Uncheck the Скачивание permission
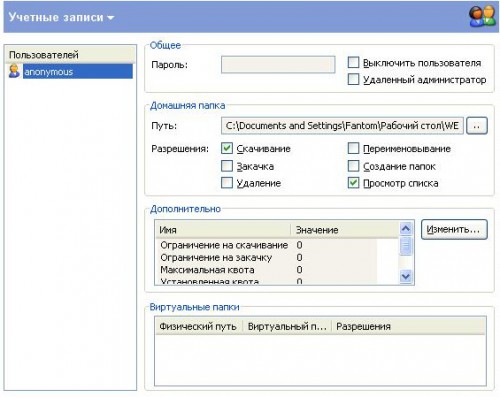The image size is (500, 397). tap(227, 148)
